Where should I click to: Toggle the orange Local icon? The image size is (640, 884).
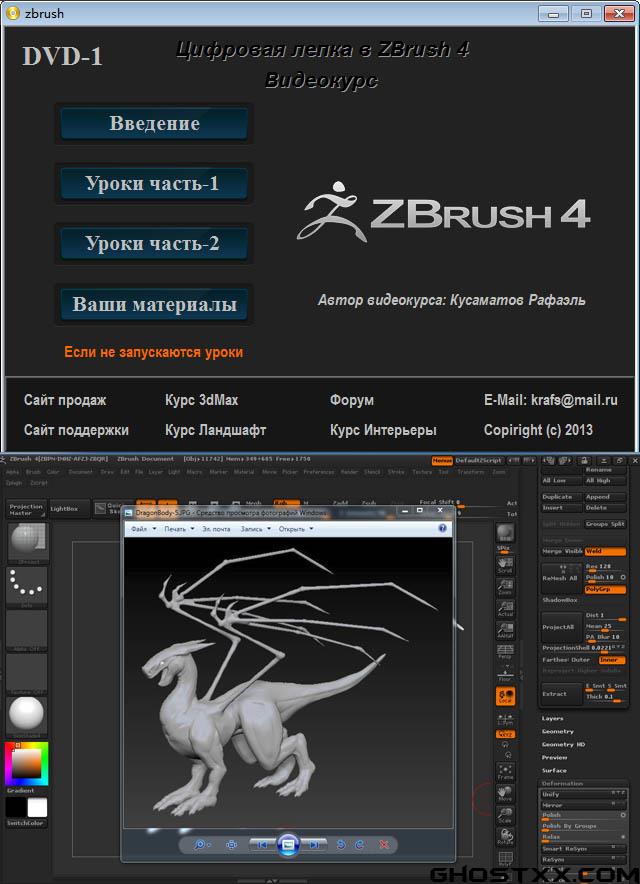[505, 696]
